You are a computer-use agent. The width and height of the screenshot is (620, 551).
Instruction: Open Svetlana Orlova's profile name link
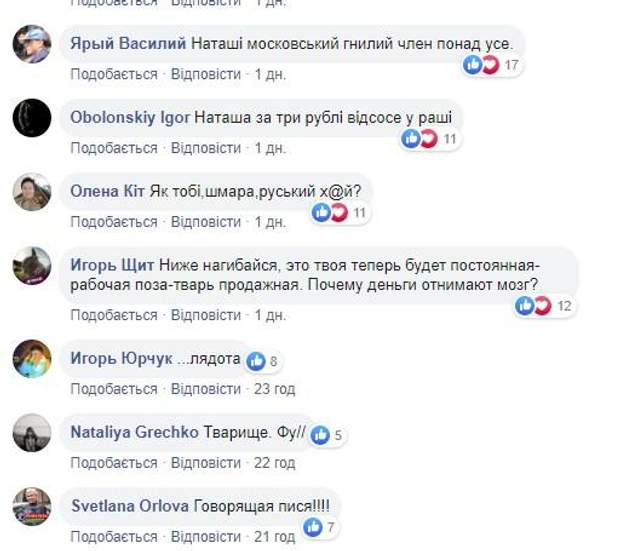click(x=130, y=506)
